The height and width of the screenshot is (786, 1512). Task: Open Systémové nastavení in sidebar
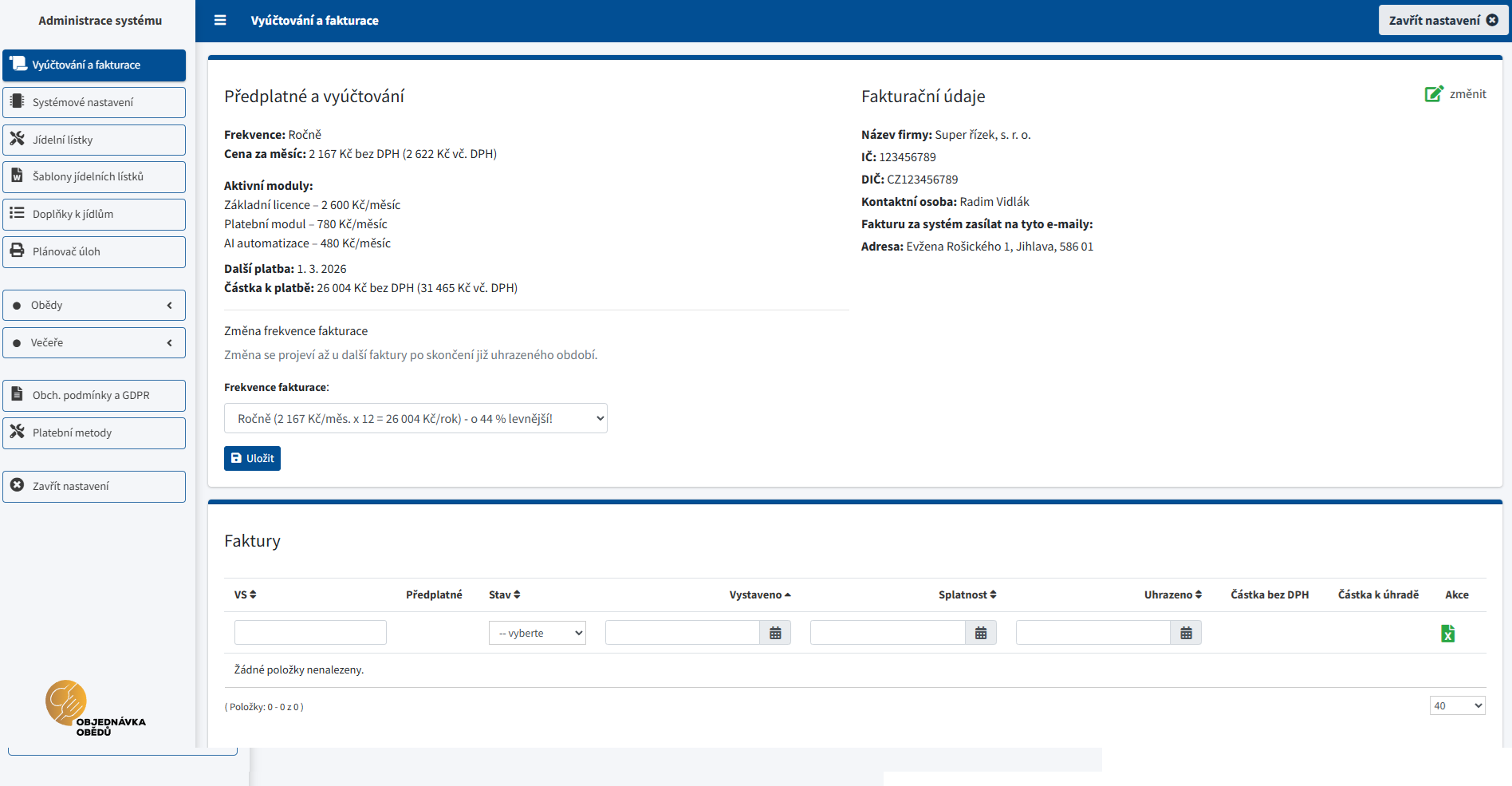click(94, 103)
